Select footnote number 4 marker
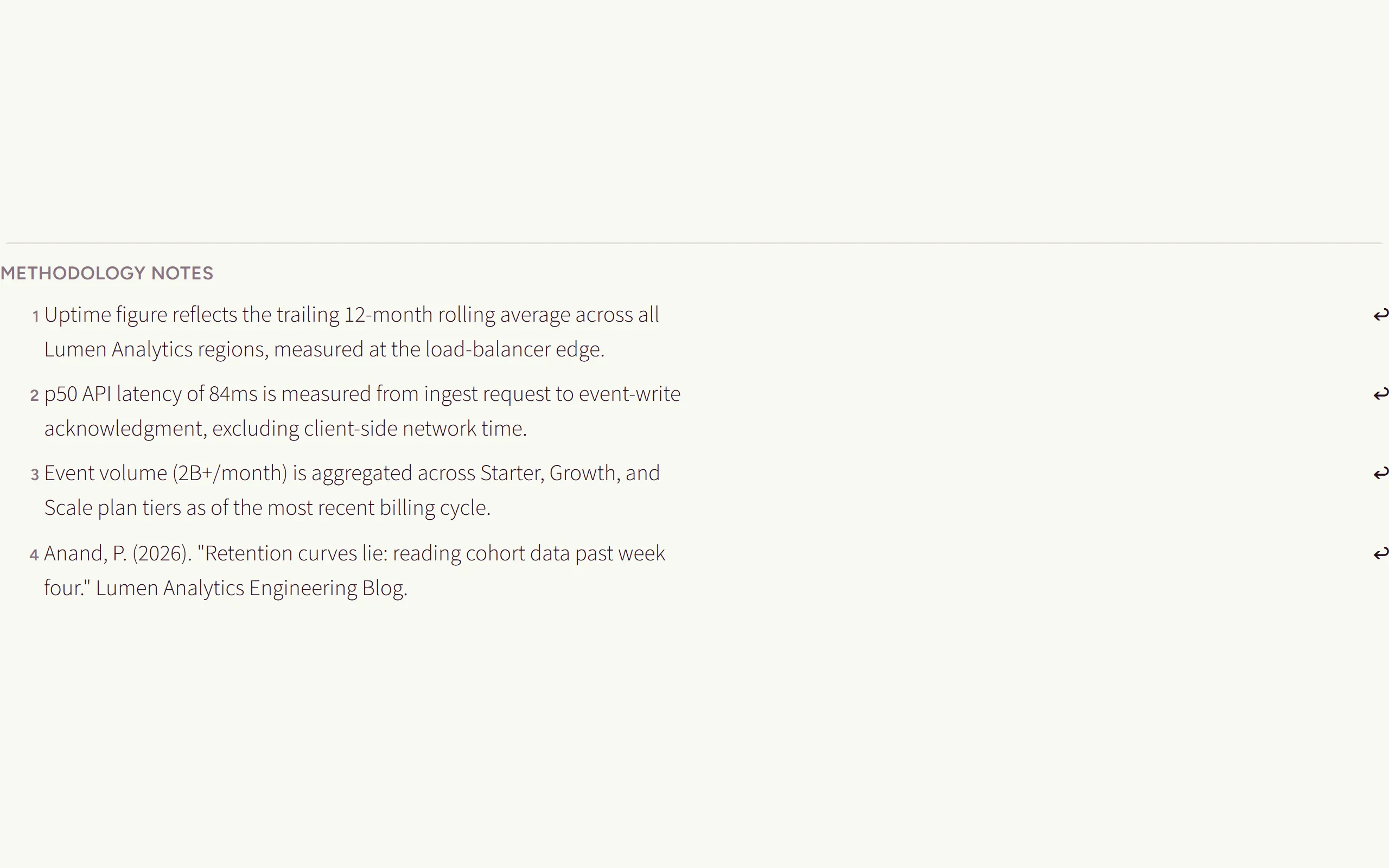The image size is (1389, 868). [x=34, y=554]
